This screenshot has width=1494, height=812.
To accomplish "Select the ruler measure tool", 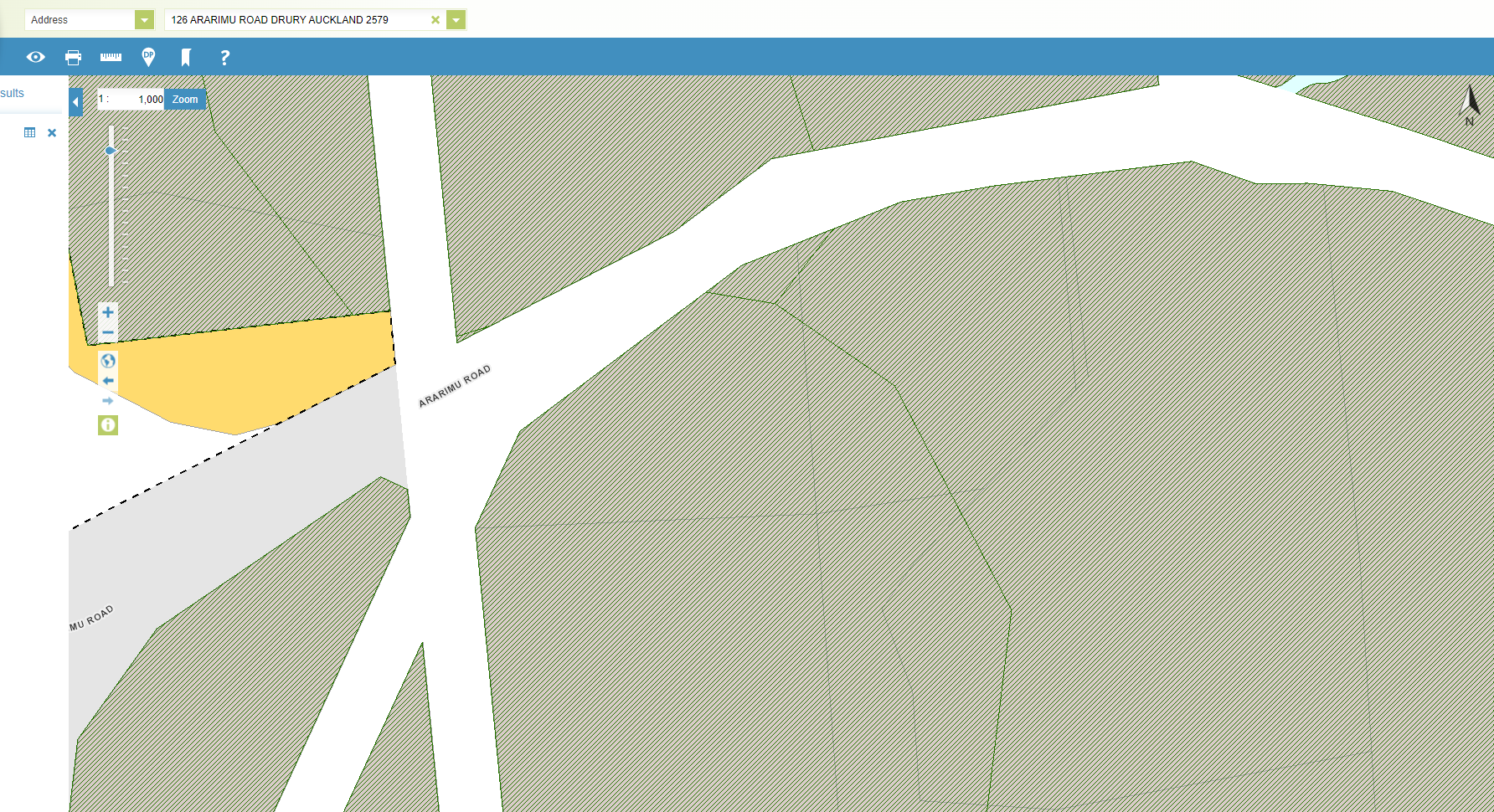I will coord(111,57).
